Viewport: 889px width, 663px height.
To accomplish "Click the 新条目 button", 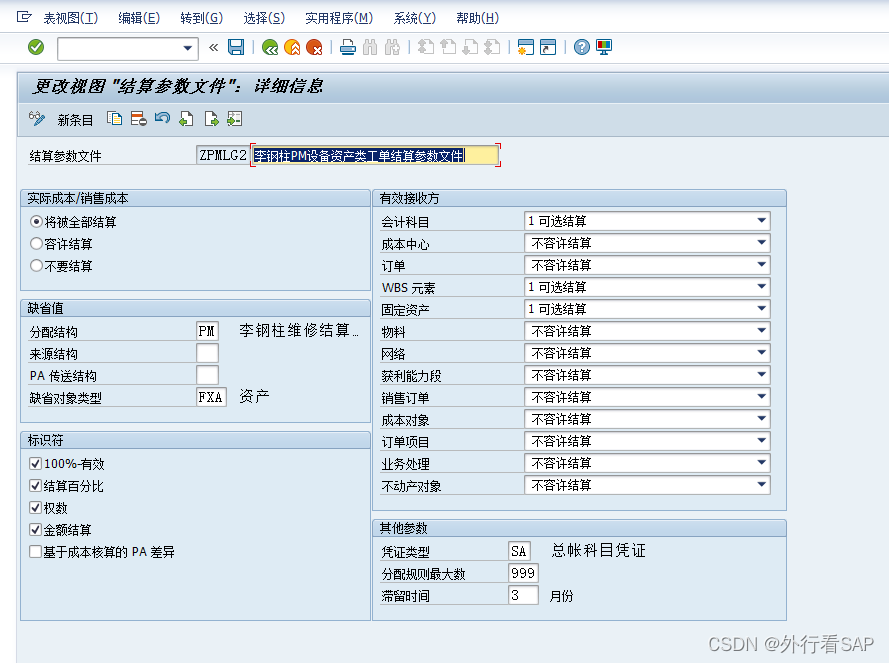I will pos(75,120).
